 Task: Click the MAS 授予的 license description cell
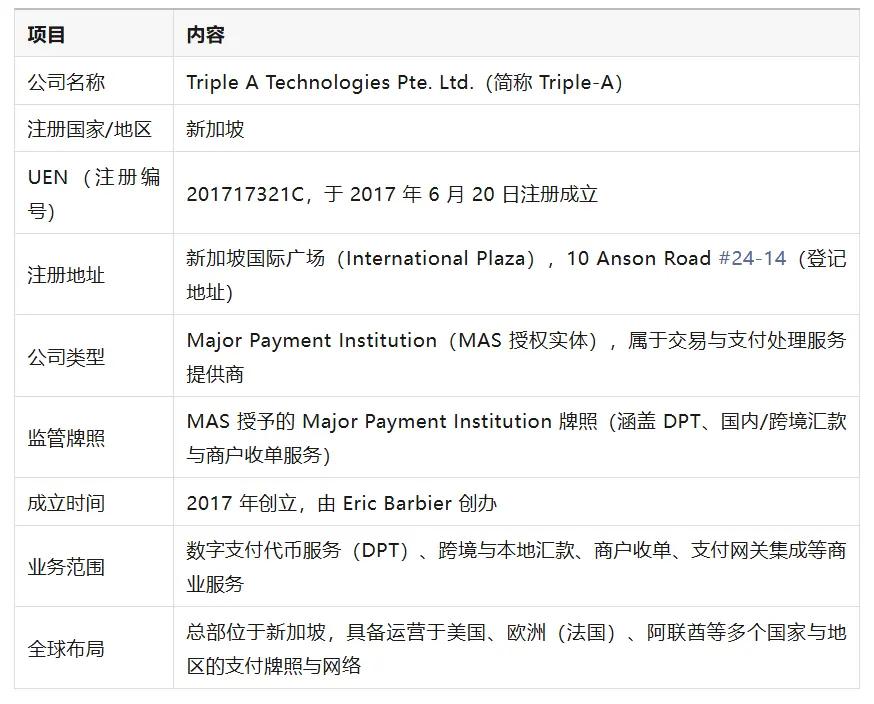(x=515, y=438)
